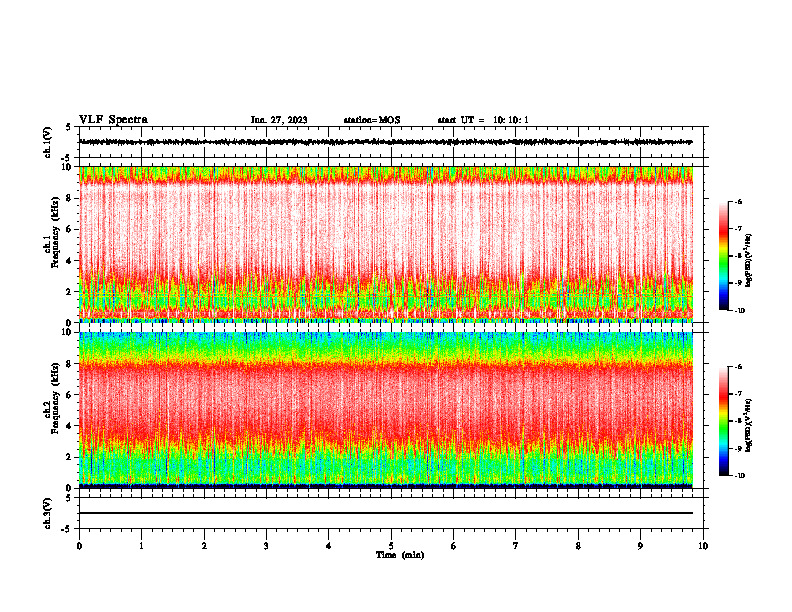Click the -5 tick on ch.3(V) voltage axis
Viewport: 792px width, 612px height.
[x=68, y=529]
